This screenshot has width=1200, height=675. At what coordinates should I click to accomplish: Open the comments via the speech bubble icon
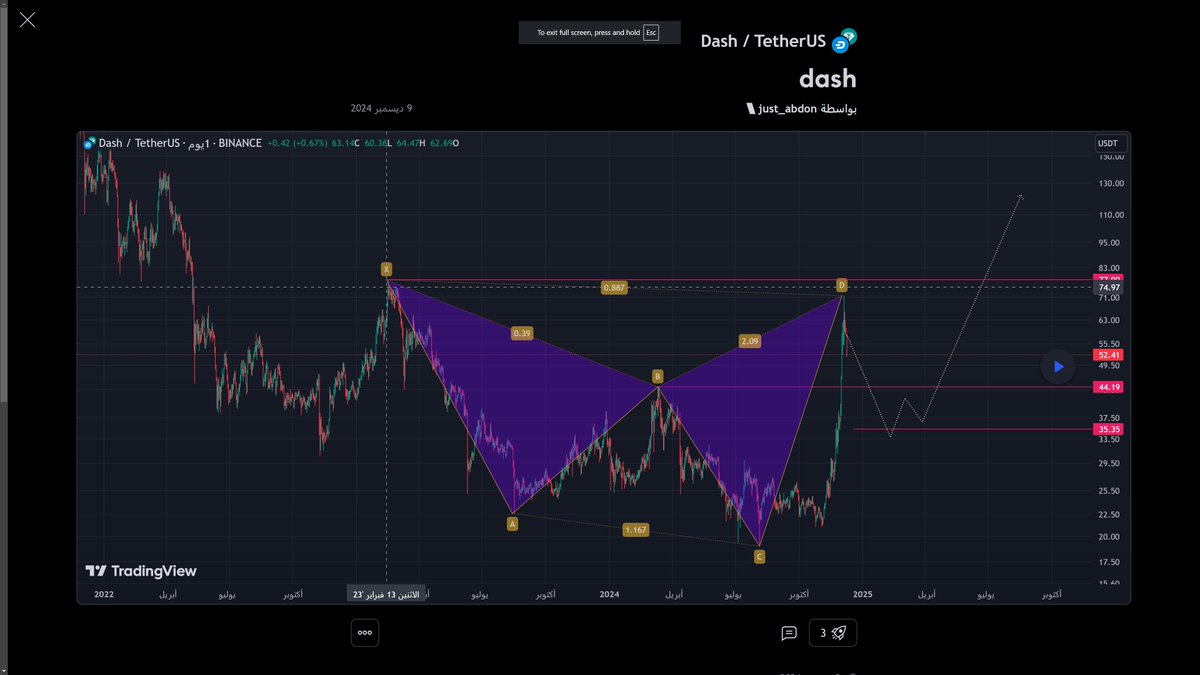coord(789,633)
